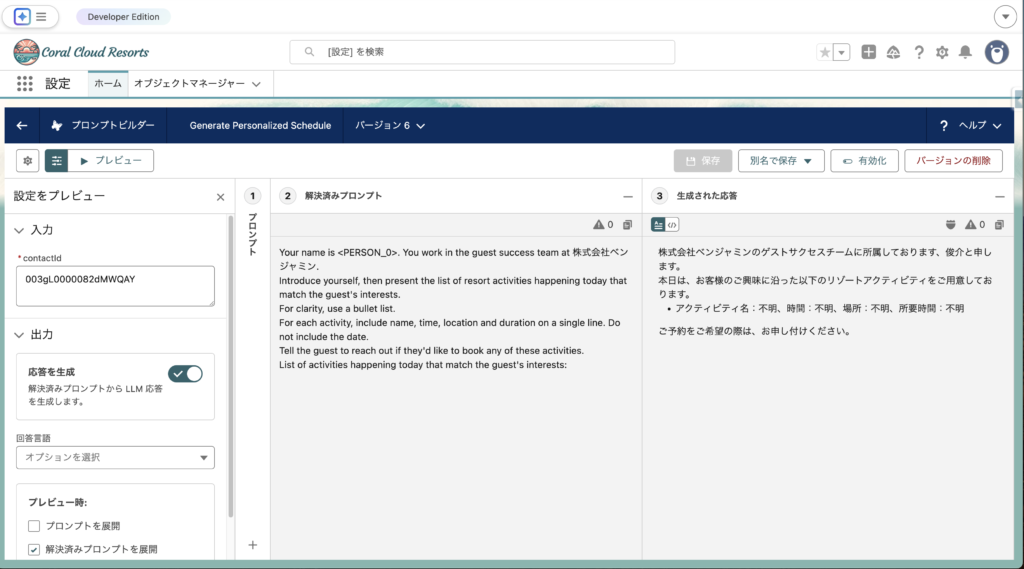This screenshot has height=569, width=1024.
Task: Click the user avatar profile icon
Action: coord(996,52)
